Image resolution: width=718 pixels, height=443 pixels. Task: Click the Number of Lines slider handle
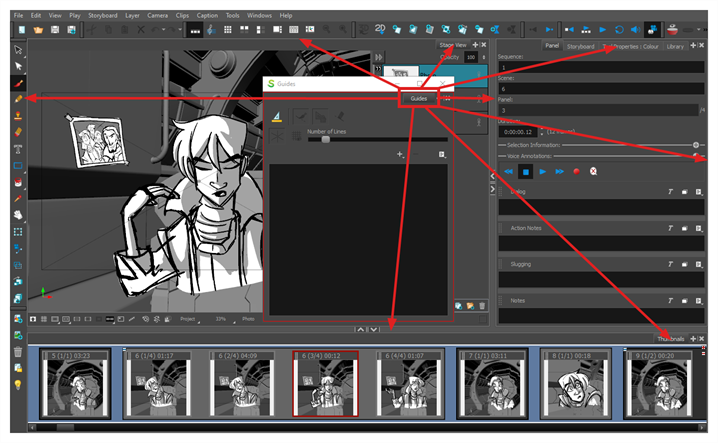(325, 140)
